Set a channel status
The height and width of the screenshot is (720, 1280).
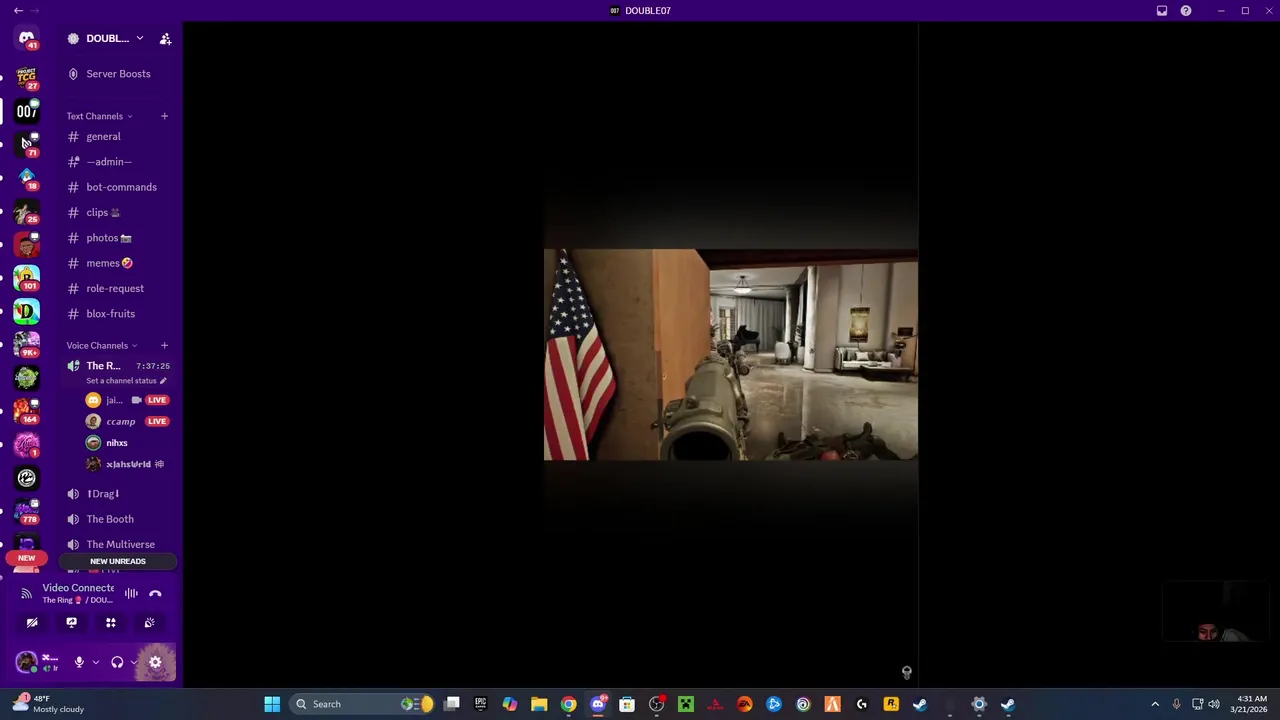point(126,381)
